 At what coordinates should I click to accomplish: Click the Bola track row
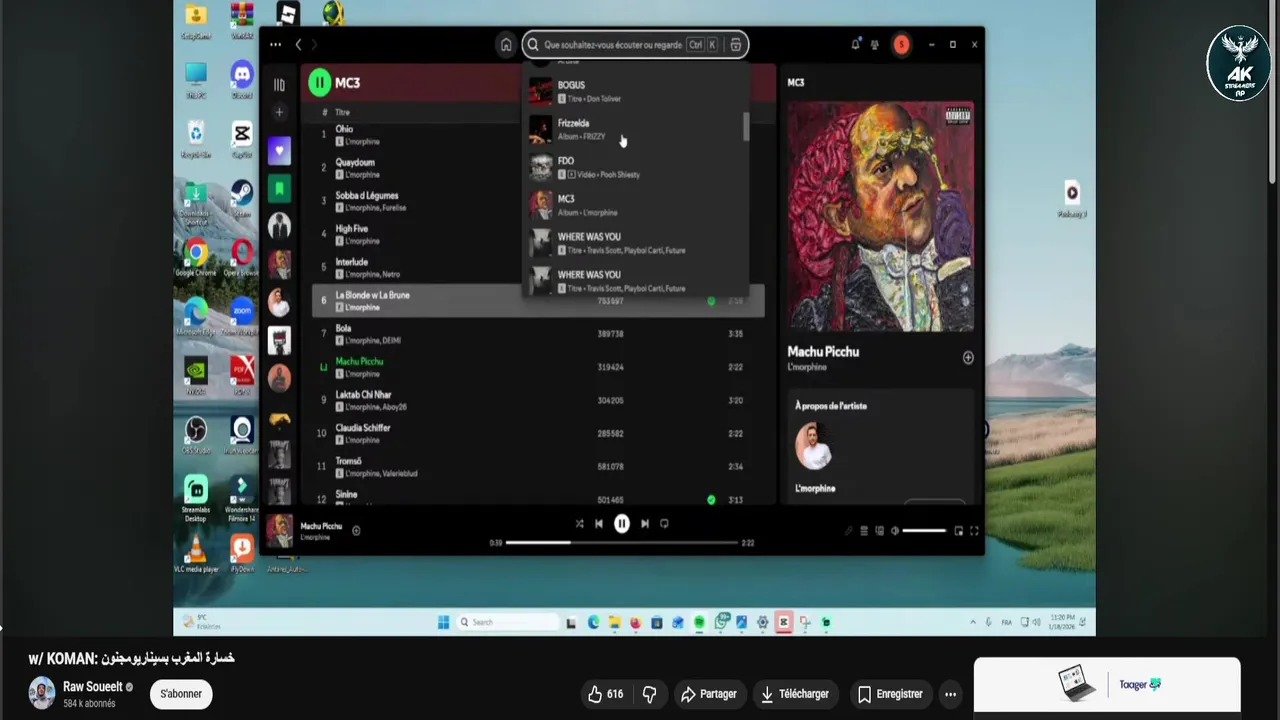click(538, 334)
